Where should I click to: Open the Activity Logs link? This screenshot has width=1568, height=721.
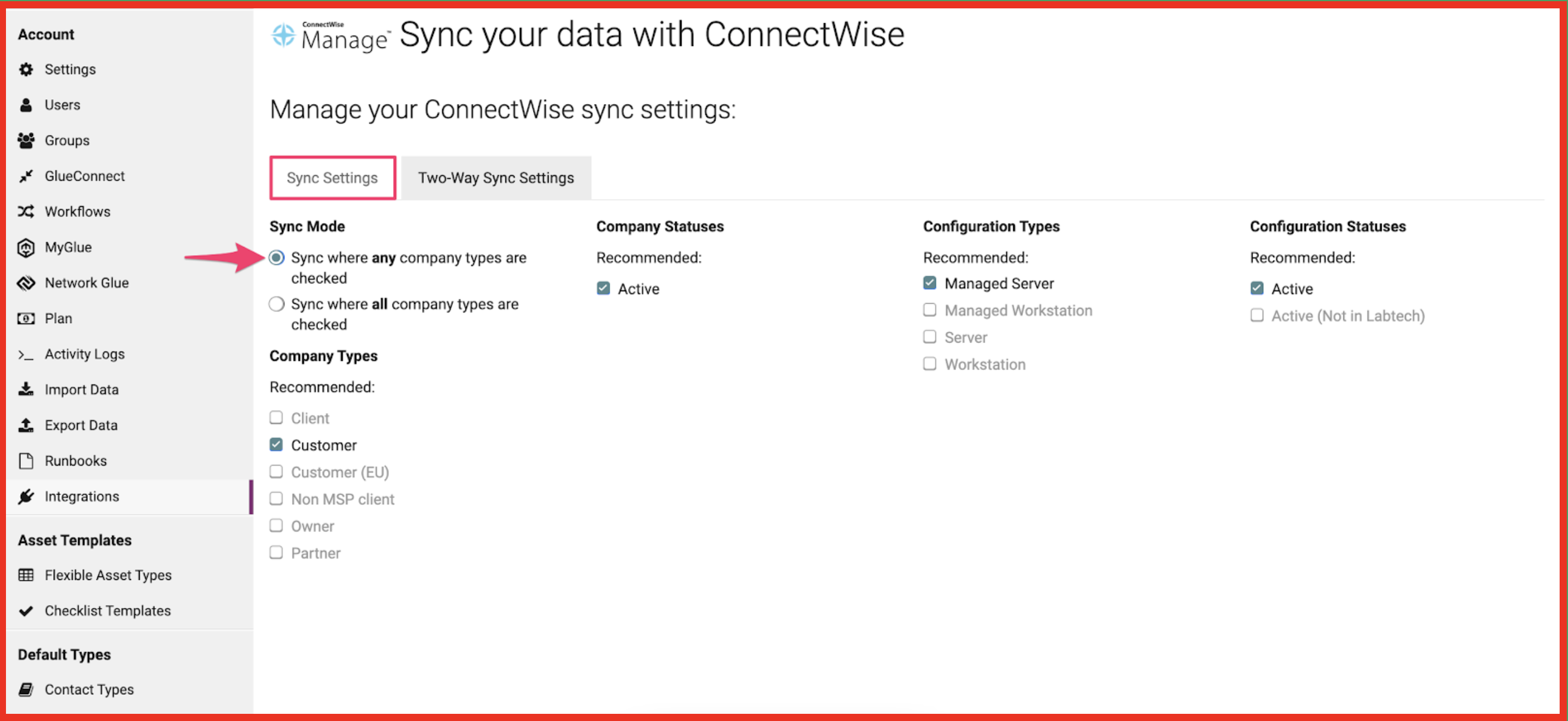(x=85, y=354)
